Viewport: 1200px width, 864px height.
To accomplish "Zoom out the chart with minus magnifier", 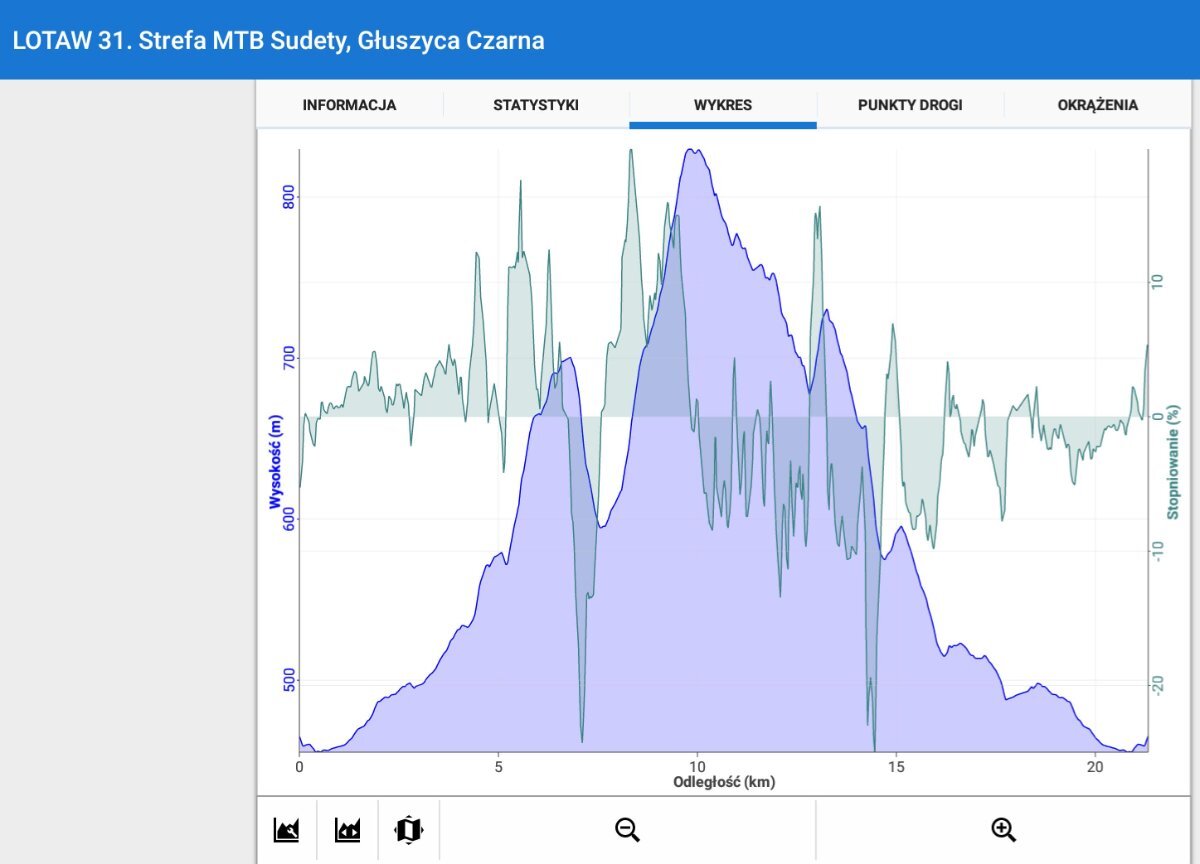I will tap(627, 829).
